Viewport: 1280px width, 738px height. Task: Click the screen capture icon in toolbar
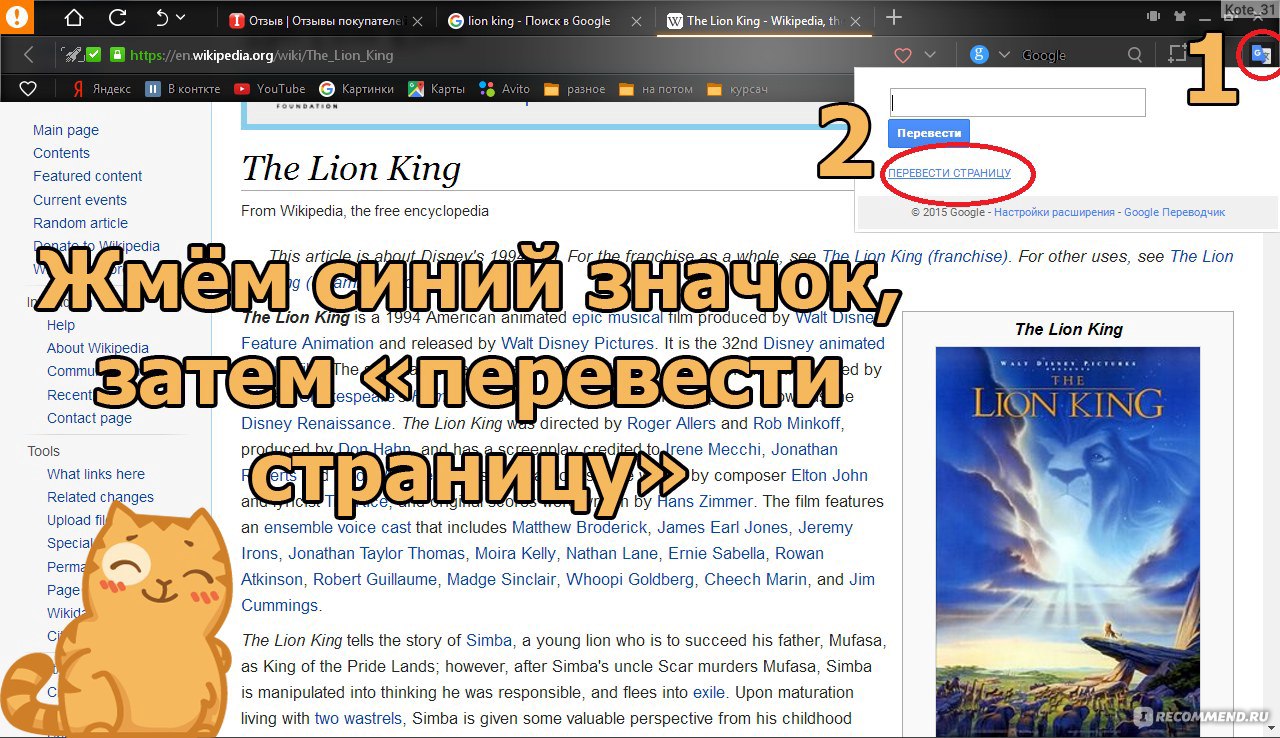tap(1178, 55)
